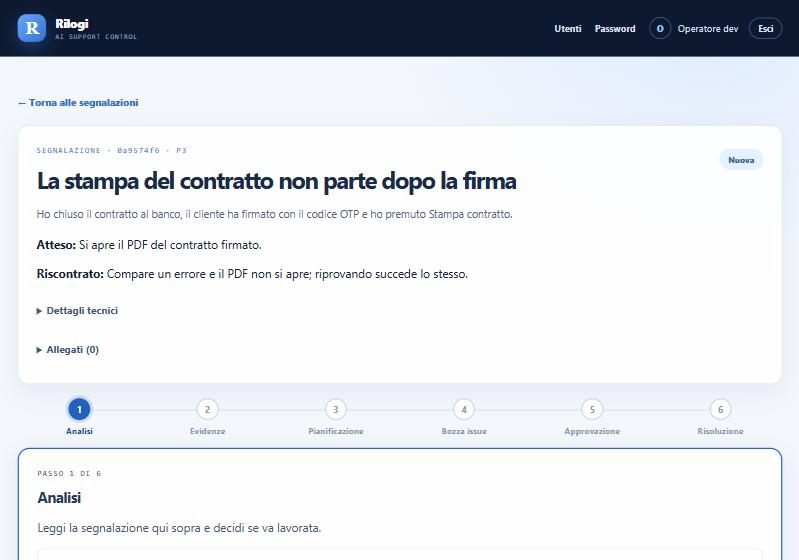
Task: Click the AI SUPPORT CONTROL subtitle
Action: point(96,37)
